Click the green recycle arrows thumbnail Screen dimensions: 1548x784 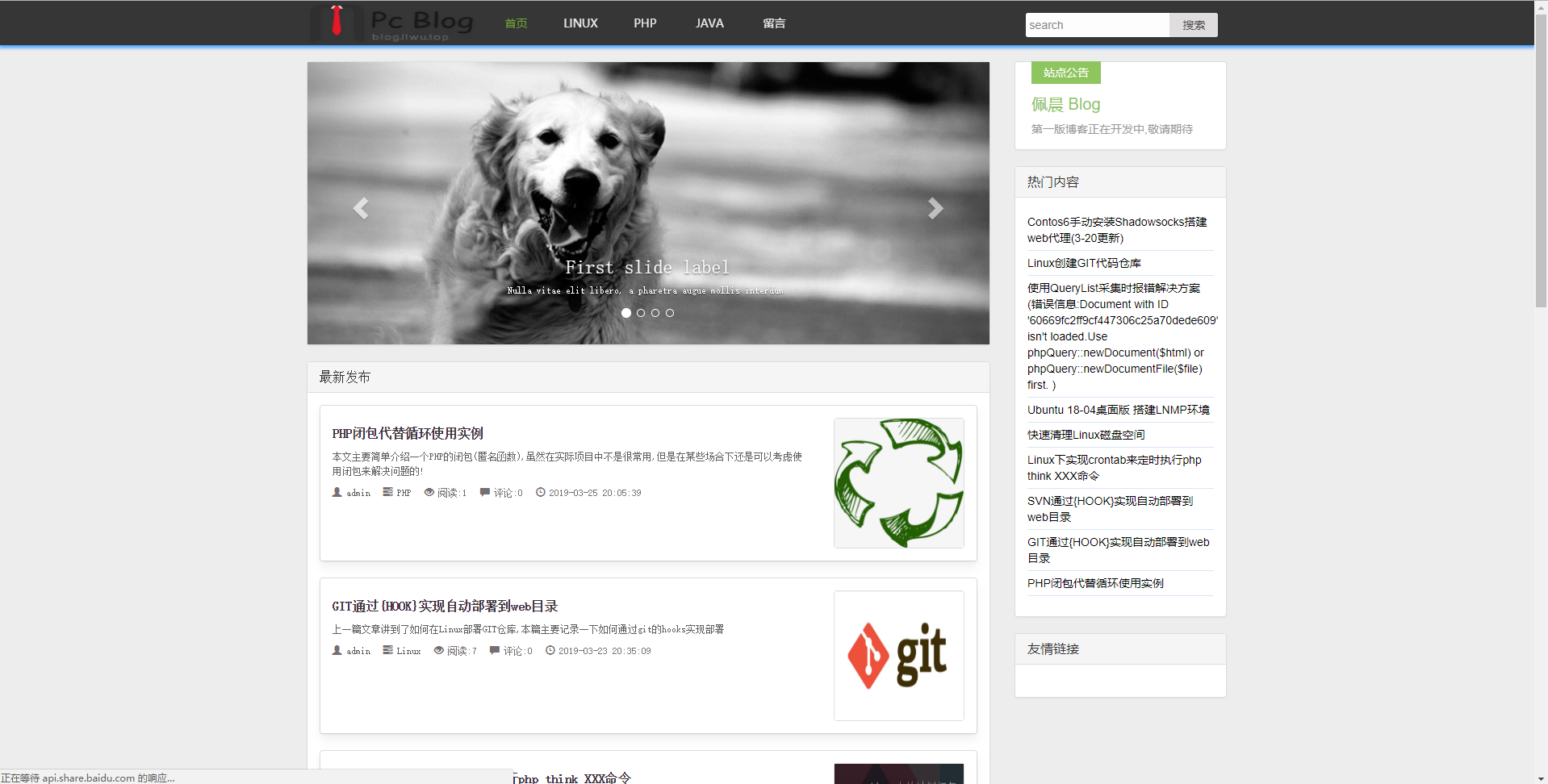pos(899,483)
